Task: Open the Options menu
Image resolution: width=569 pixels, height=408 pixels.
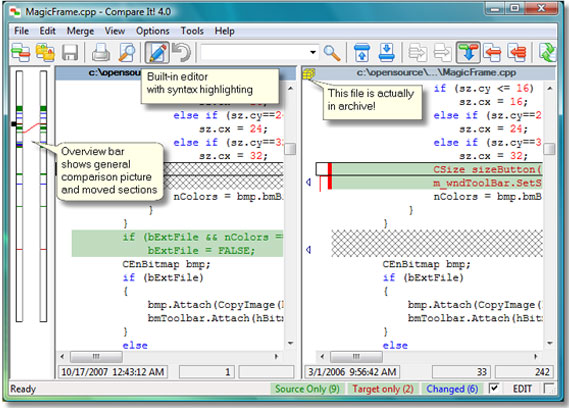Action: click(152, 31)
